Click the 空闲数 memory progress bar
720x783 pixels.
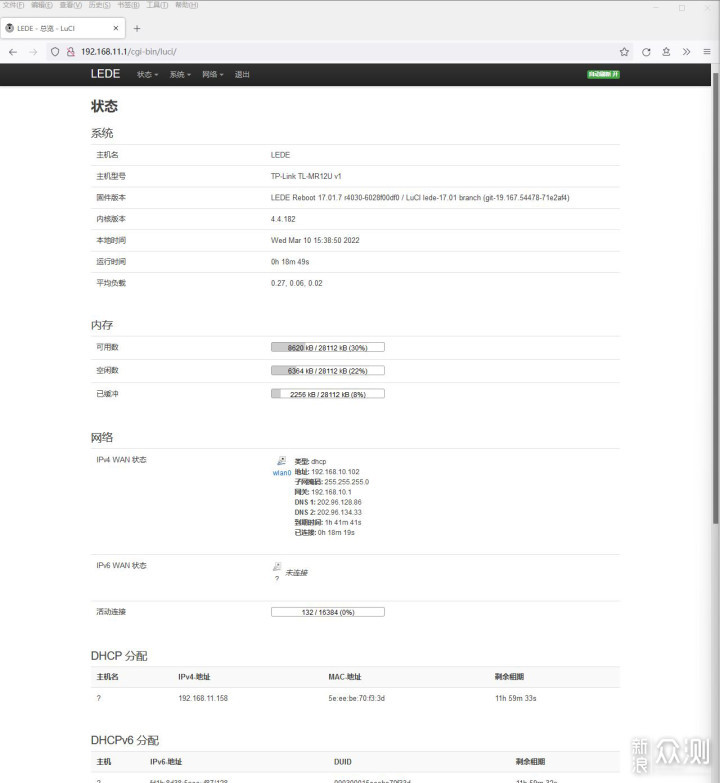click(328, 371)
